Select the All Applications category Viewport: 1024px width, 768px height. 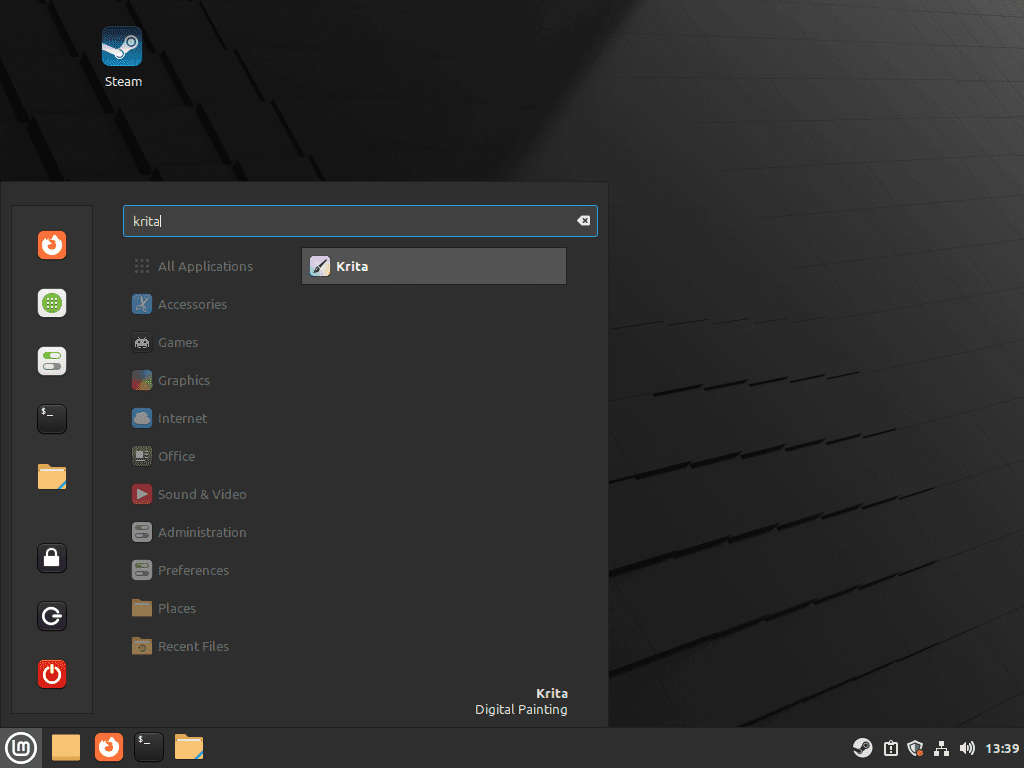205,266
